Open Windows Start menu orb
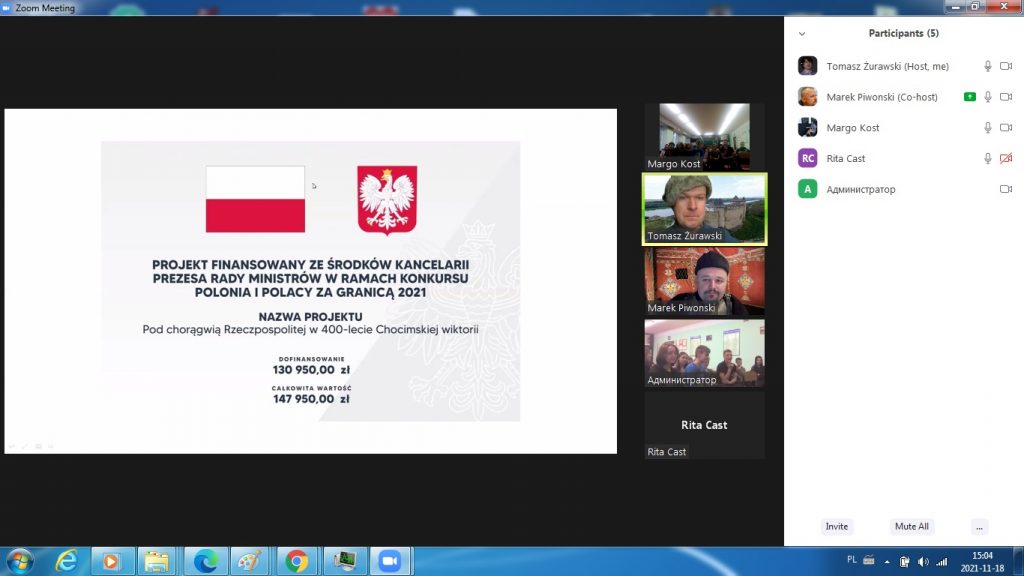Viewport: 1024px width, 576px height. (x=20, y=560)
